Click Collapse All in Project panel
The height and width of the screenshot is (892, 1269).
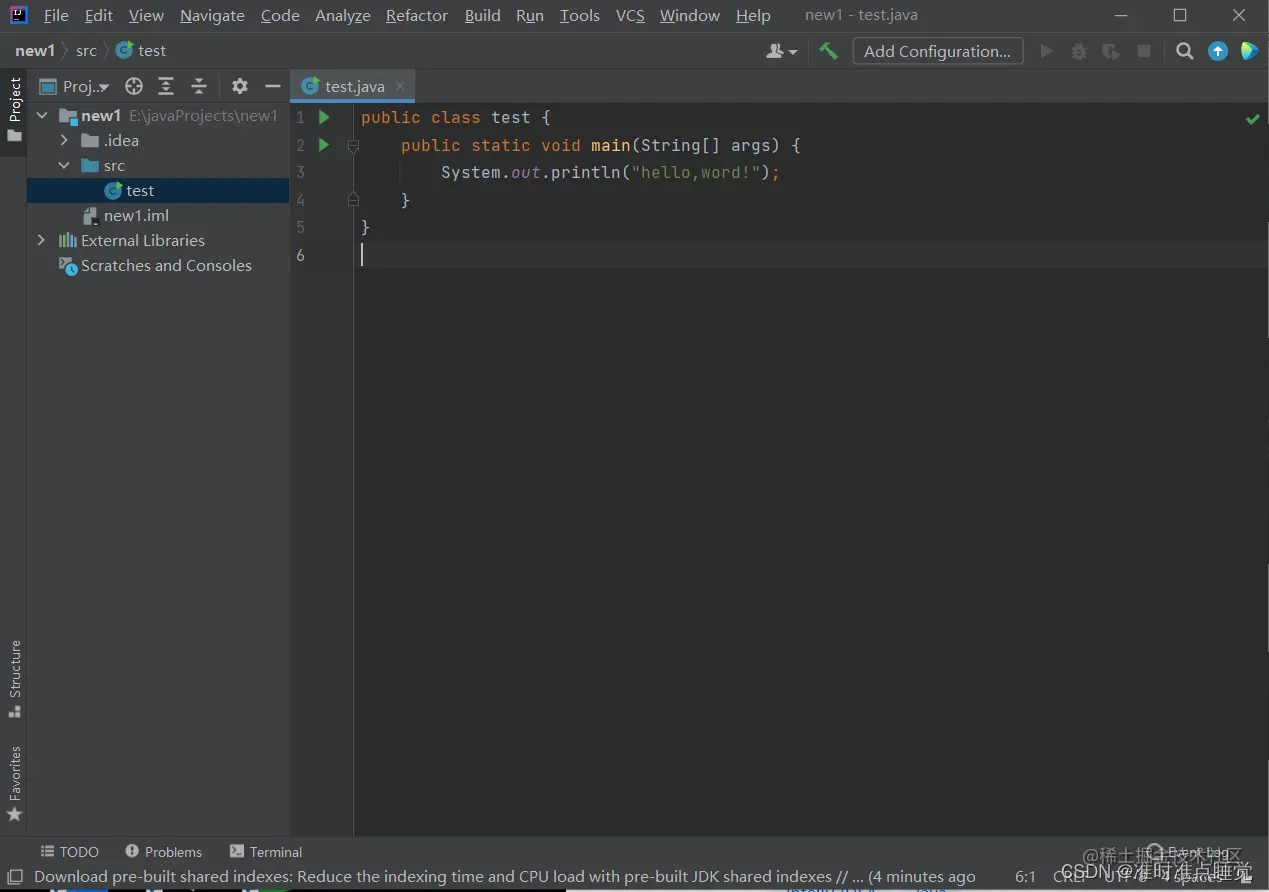199,86
